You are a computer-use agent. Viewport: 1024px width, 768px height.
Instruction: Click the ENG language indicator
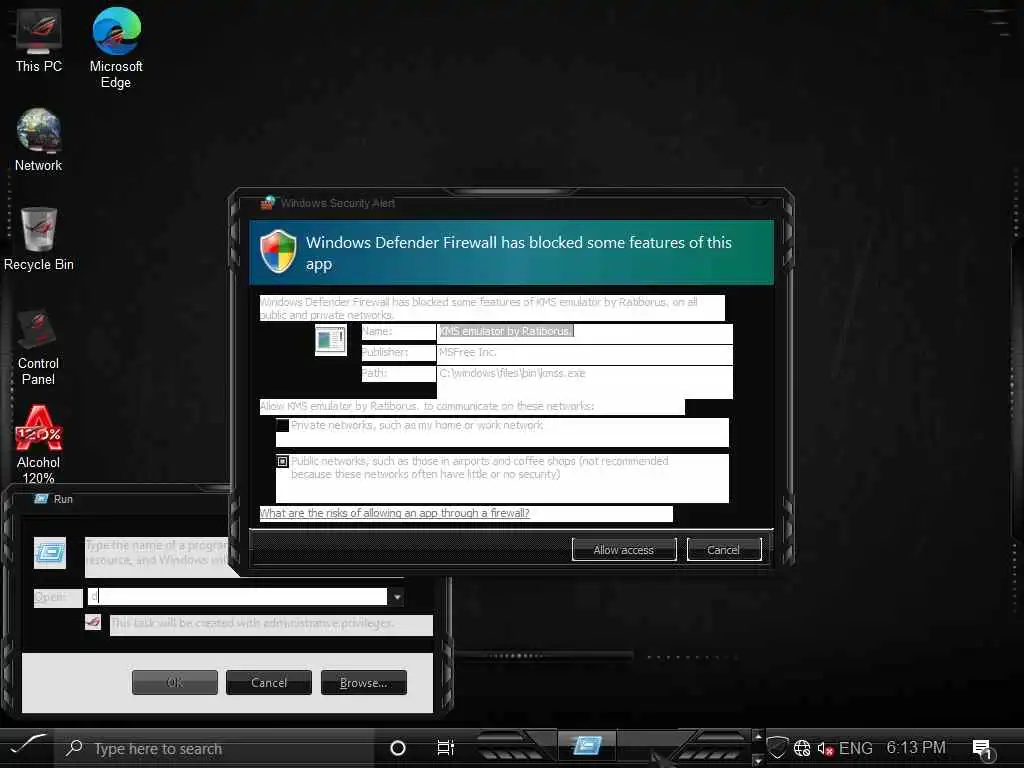tap(856, 748)
